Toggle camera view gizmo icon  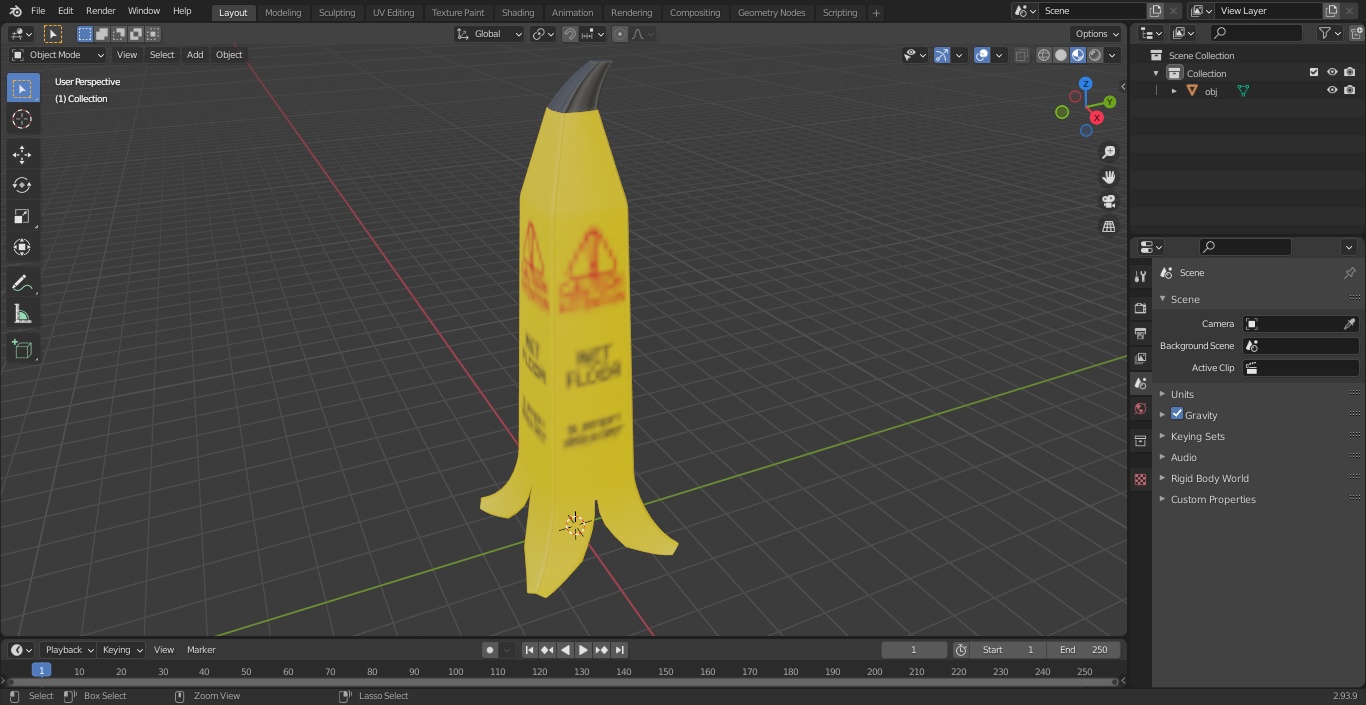(x=1108, y=202)
